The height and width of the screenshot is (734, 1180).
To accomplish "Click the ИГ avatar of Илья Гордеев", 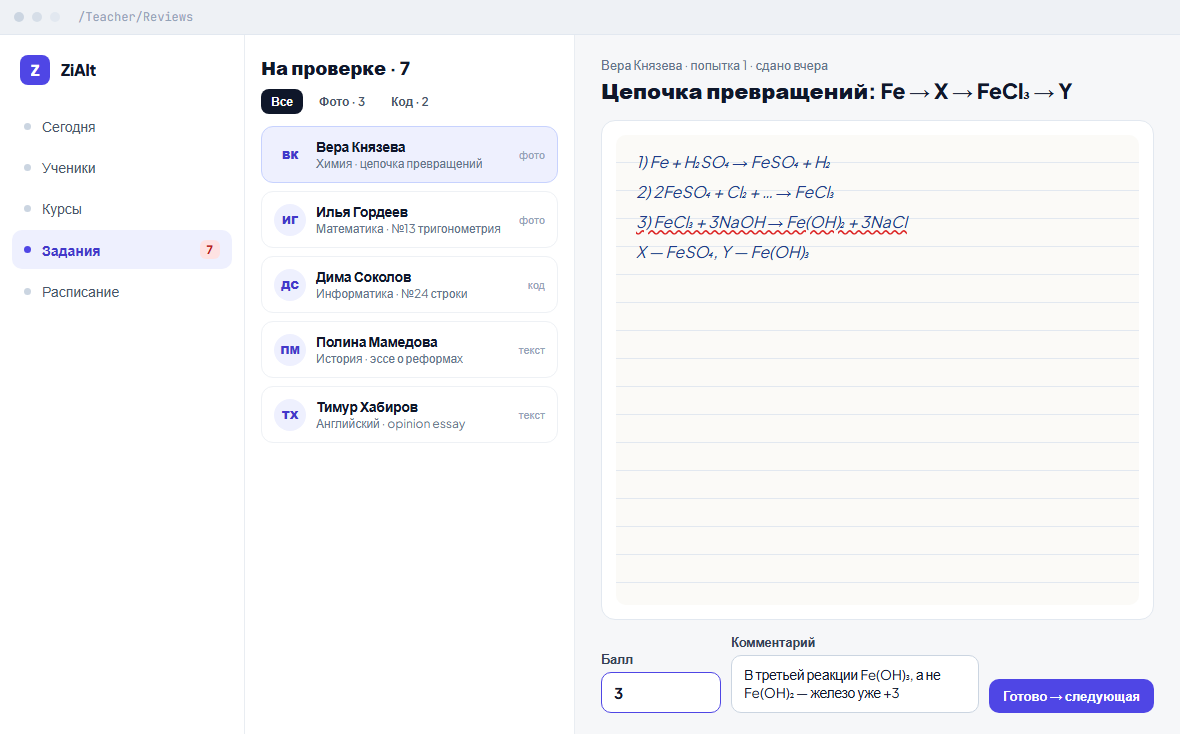I will [x=290, y=220].
